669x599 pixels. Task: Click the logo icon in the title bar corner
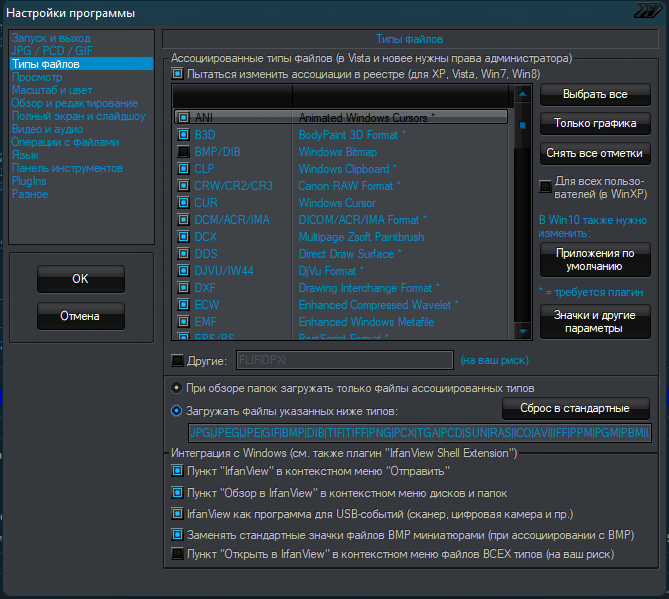648,12
